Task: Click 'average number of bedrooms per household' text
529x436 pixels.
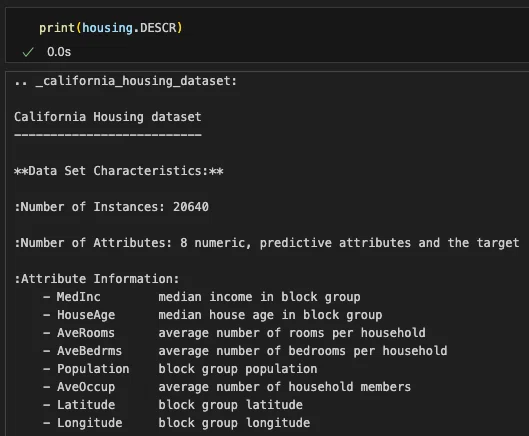Action: 303,351
